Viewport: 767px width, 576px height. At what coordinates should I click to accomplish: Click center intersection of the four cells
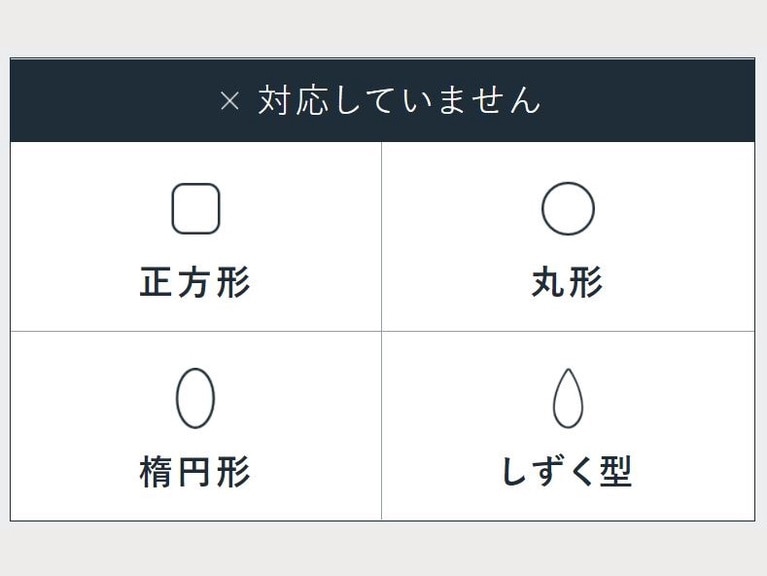coord(381,331)
